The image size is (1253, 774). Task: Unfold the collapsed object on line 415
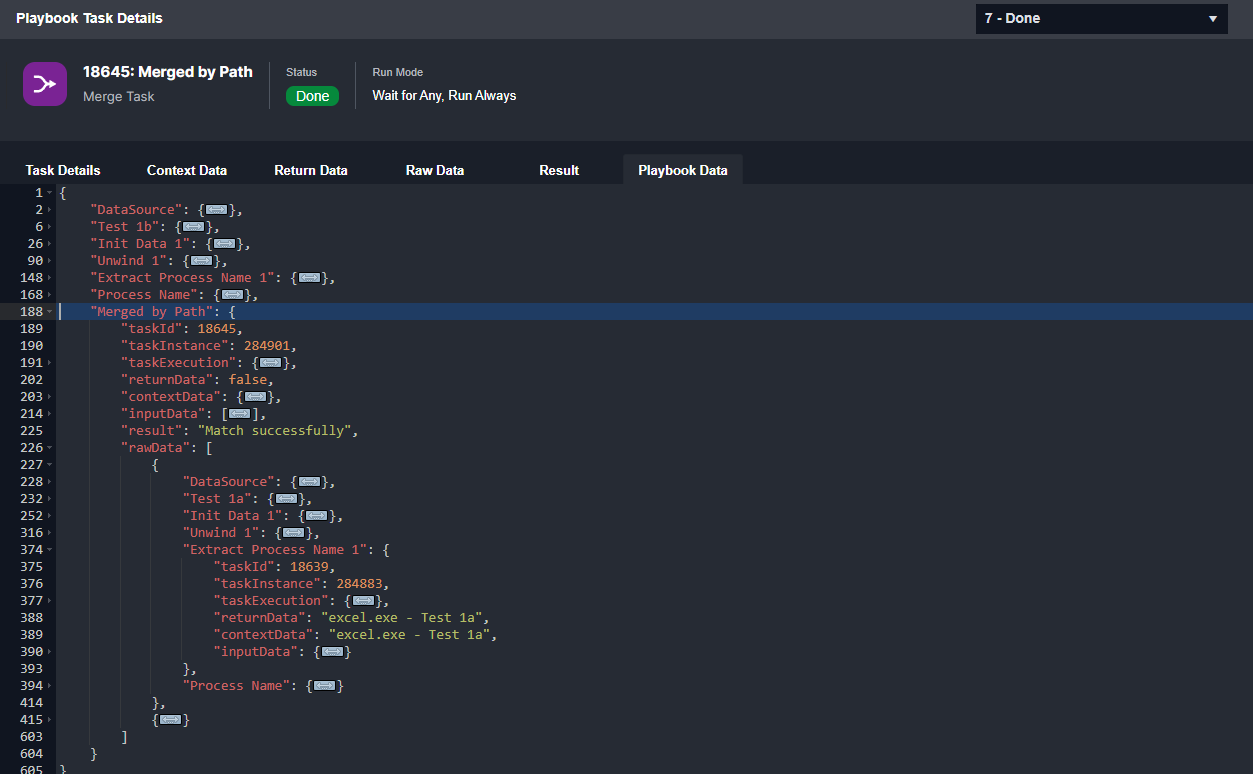171,720
